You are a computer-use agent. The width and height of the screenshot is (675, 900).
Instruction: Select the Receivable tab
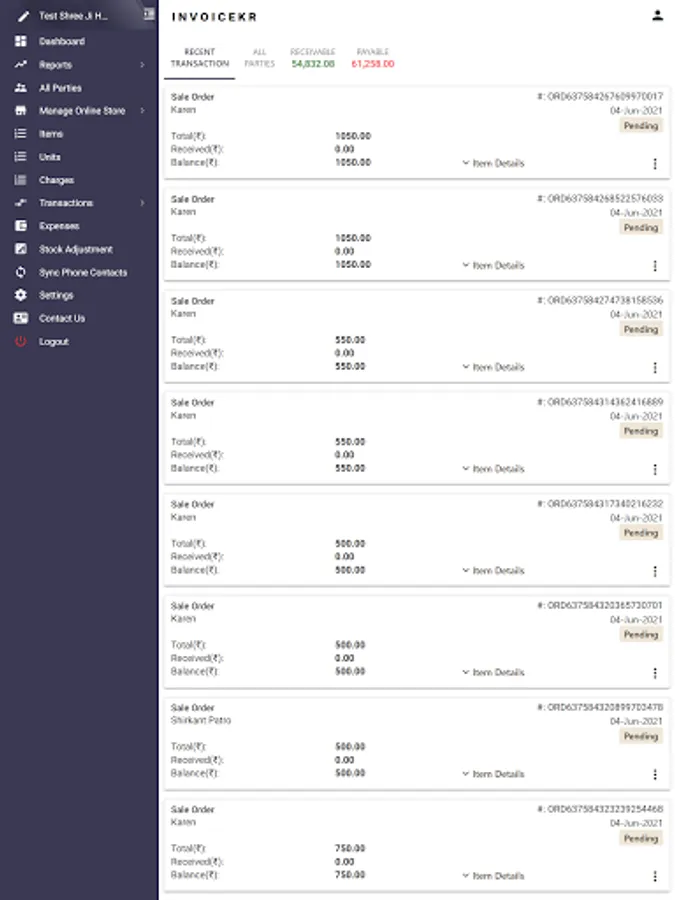(313, 58)
